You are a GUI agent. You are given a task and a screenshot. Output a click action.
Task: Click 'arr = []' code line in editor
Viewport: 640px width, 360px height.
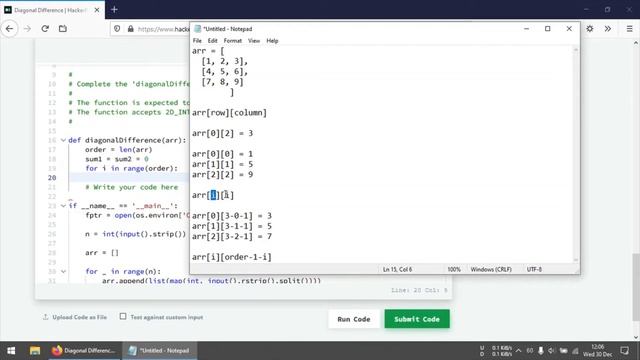pos(102,253)
